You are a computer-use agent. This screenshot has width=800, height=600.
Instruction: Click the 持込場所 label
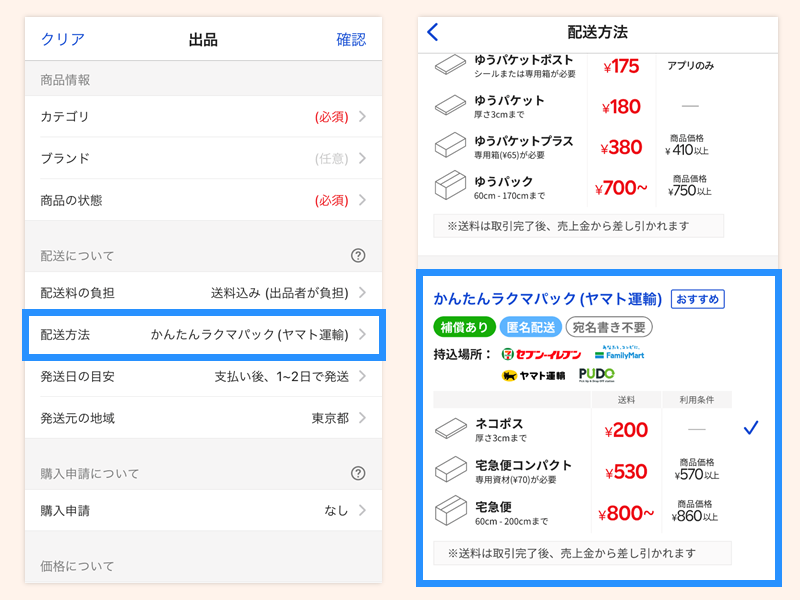(462, 354)
